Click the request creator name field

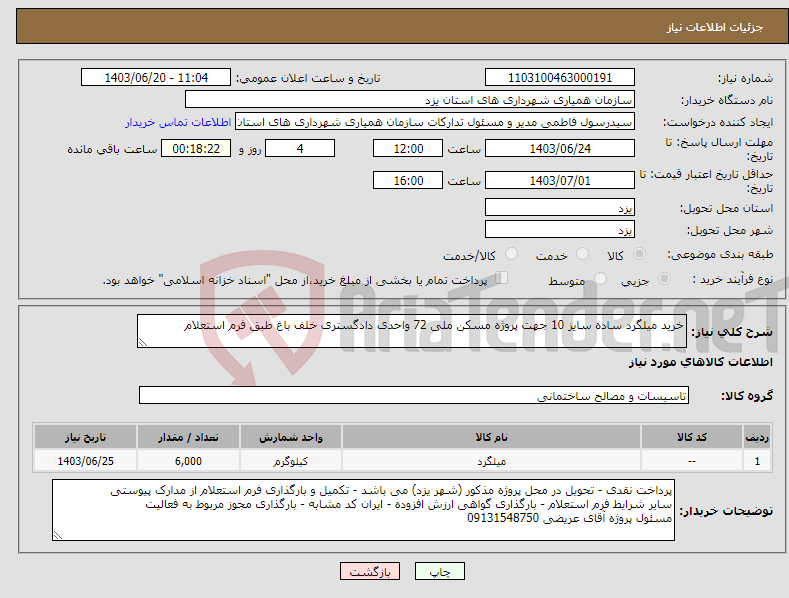(435, 122)
